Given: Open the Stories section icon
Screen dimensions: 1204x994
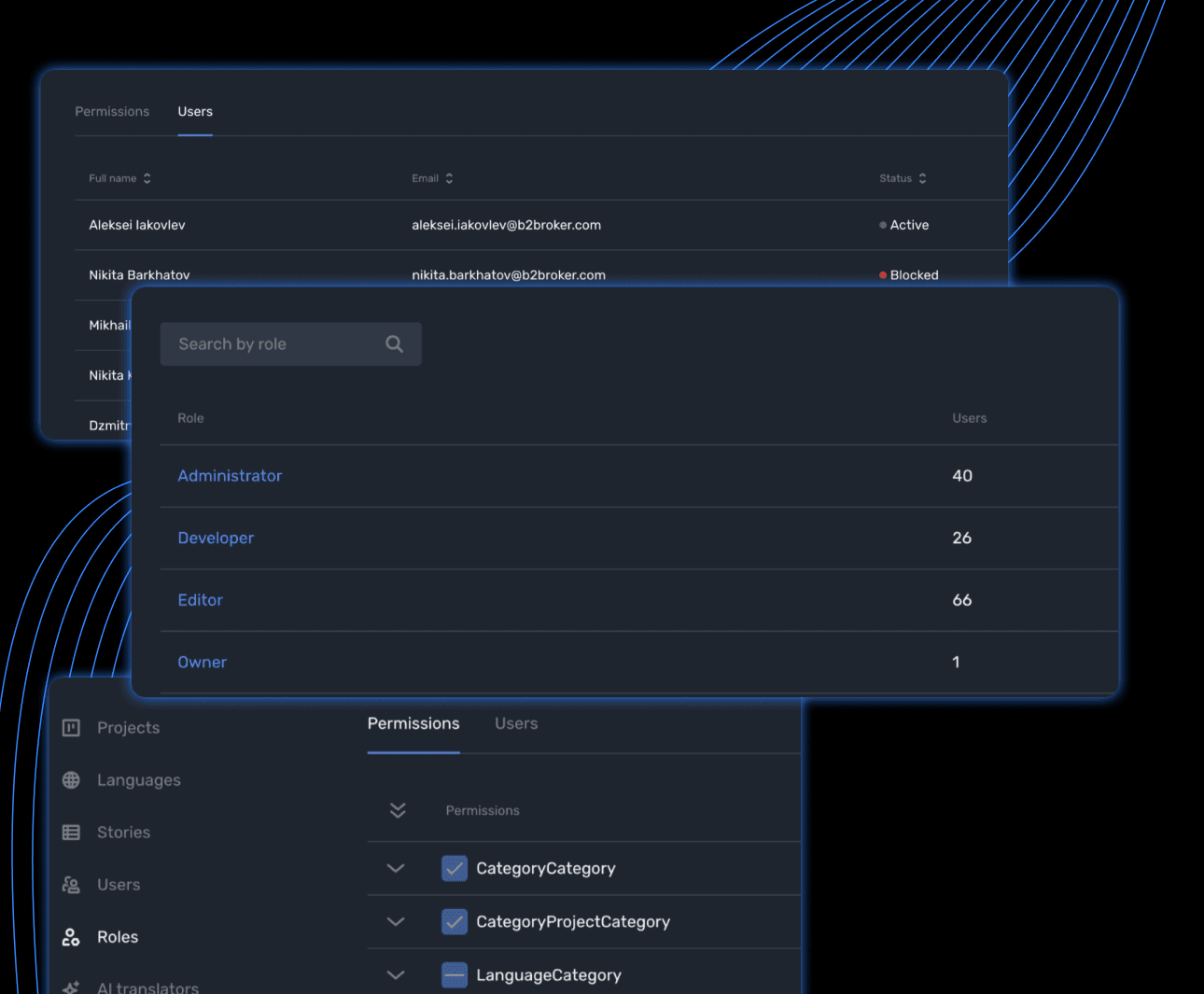Looking at the screenshot, I should click(71, 832).
